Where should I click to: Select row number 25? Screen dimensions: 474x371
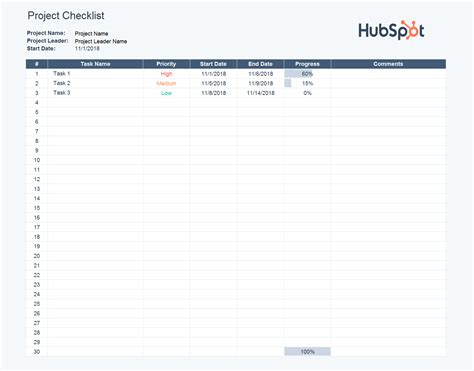tap(37, 304)
